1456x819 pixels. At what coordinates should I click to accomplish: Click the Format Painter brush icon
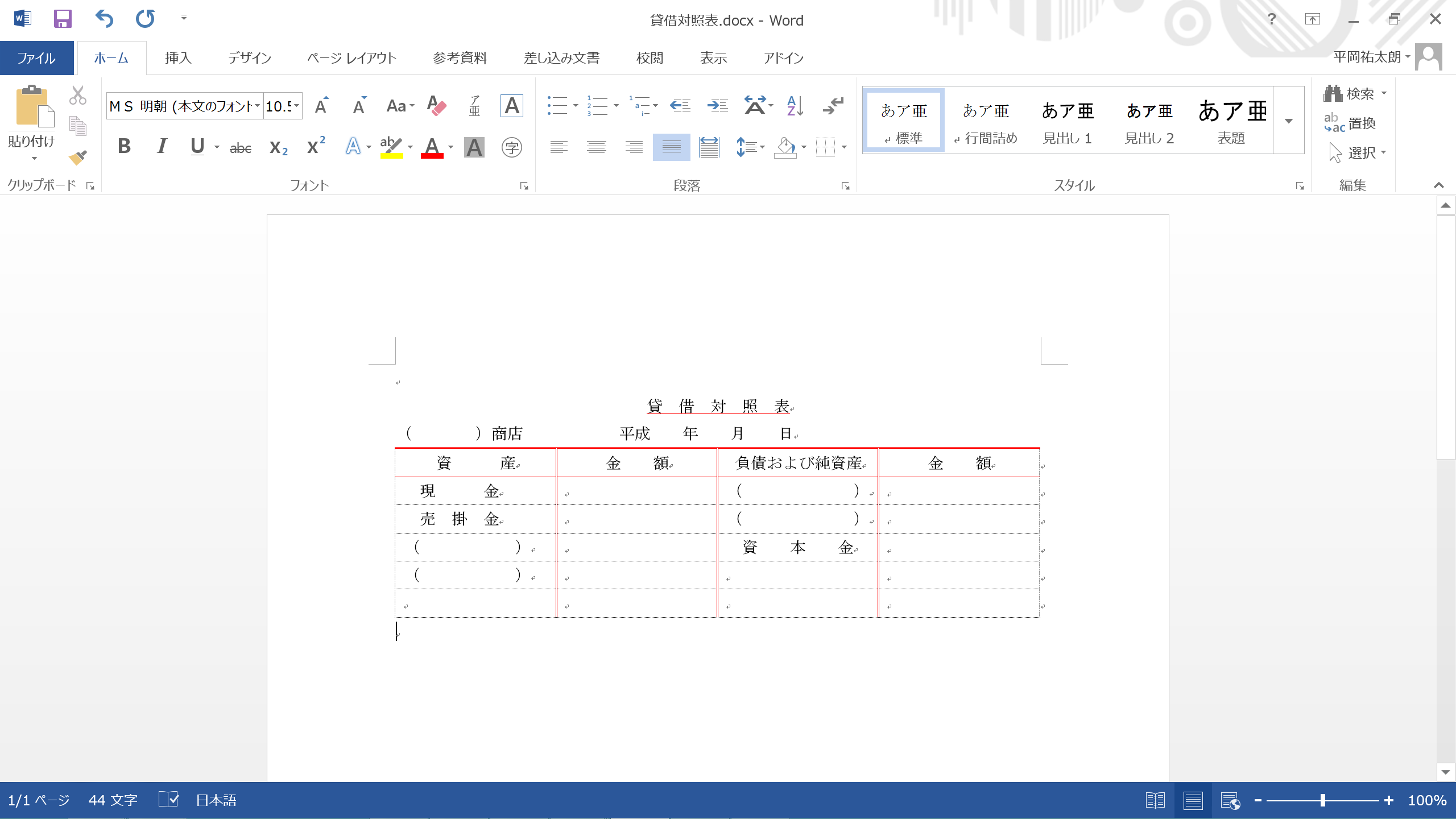pos(78,157)
